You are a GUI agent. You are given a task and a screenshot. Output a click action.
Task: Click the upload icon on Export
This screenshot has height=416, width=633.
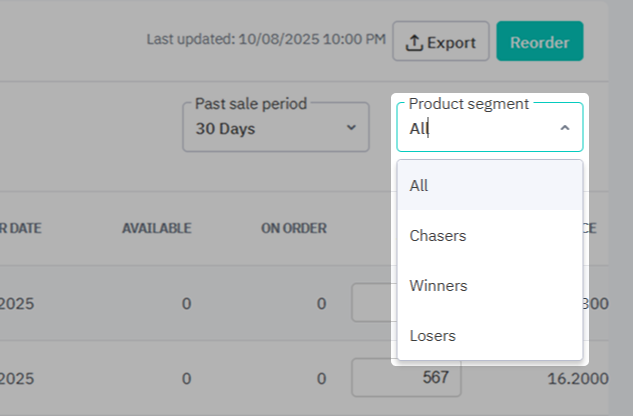414,42
